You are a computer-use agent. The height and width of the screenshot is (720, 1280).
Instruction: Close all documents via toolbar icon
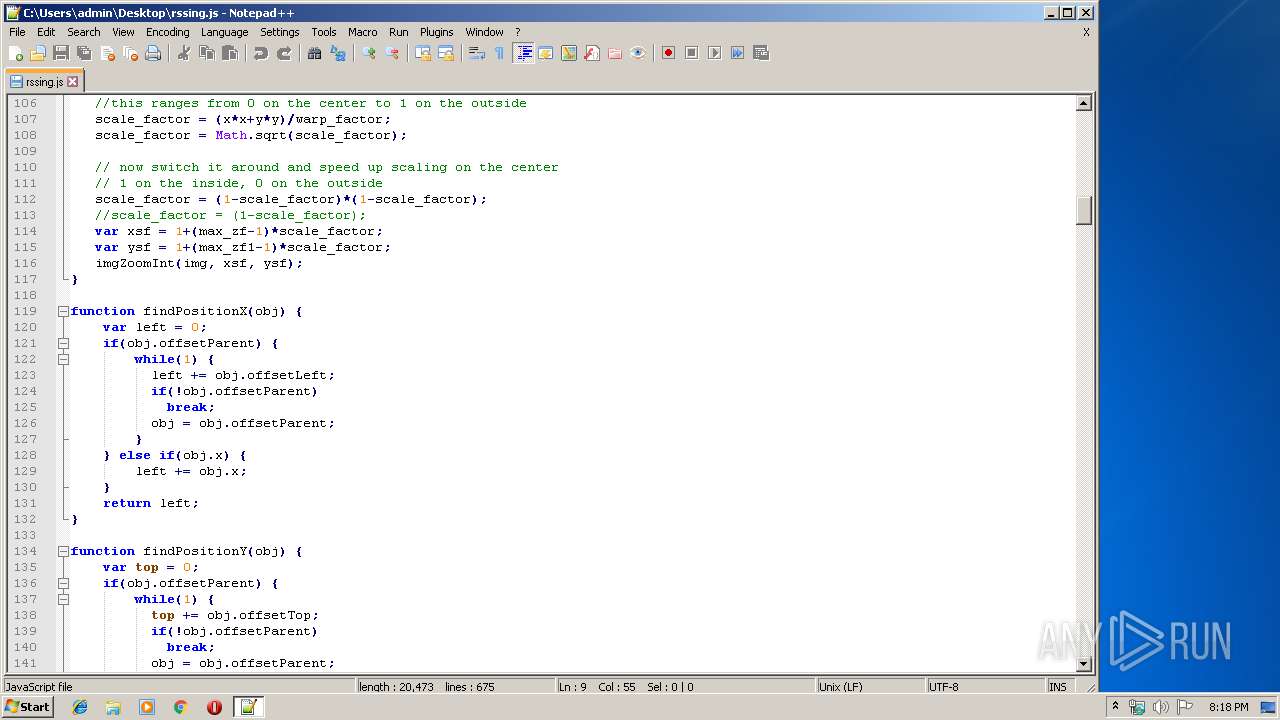click(x=130, y=53)
